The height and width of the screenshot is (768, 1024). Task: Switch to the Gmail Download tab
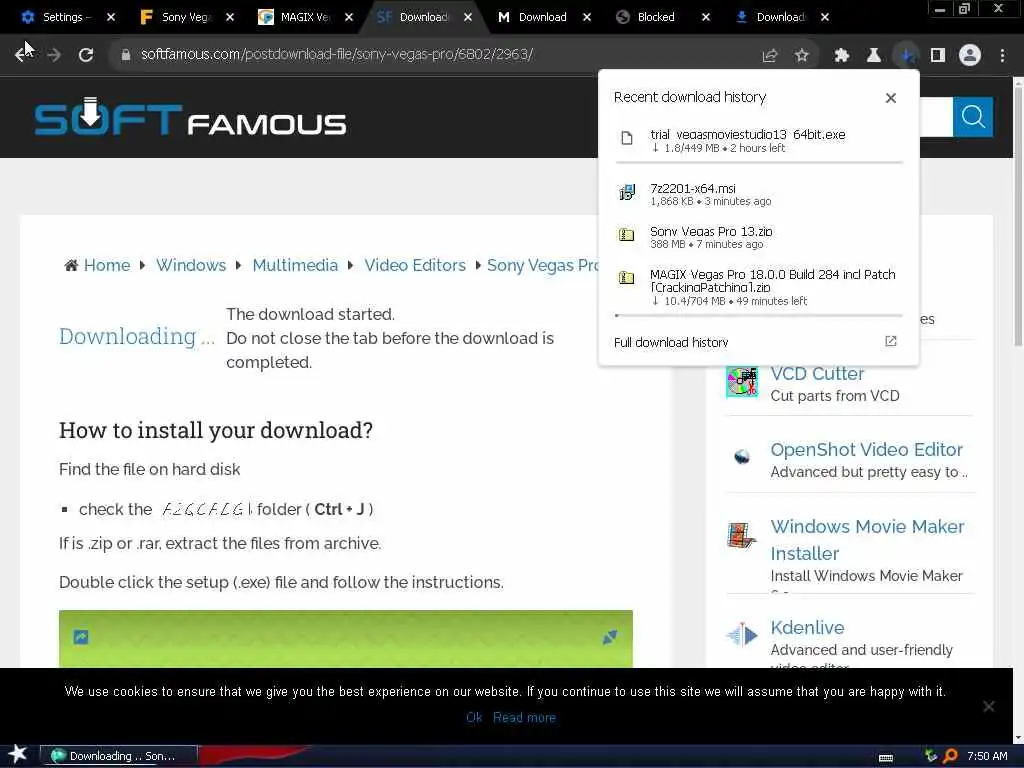point(534,17)
